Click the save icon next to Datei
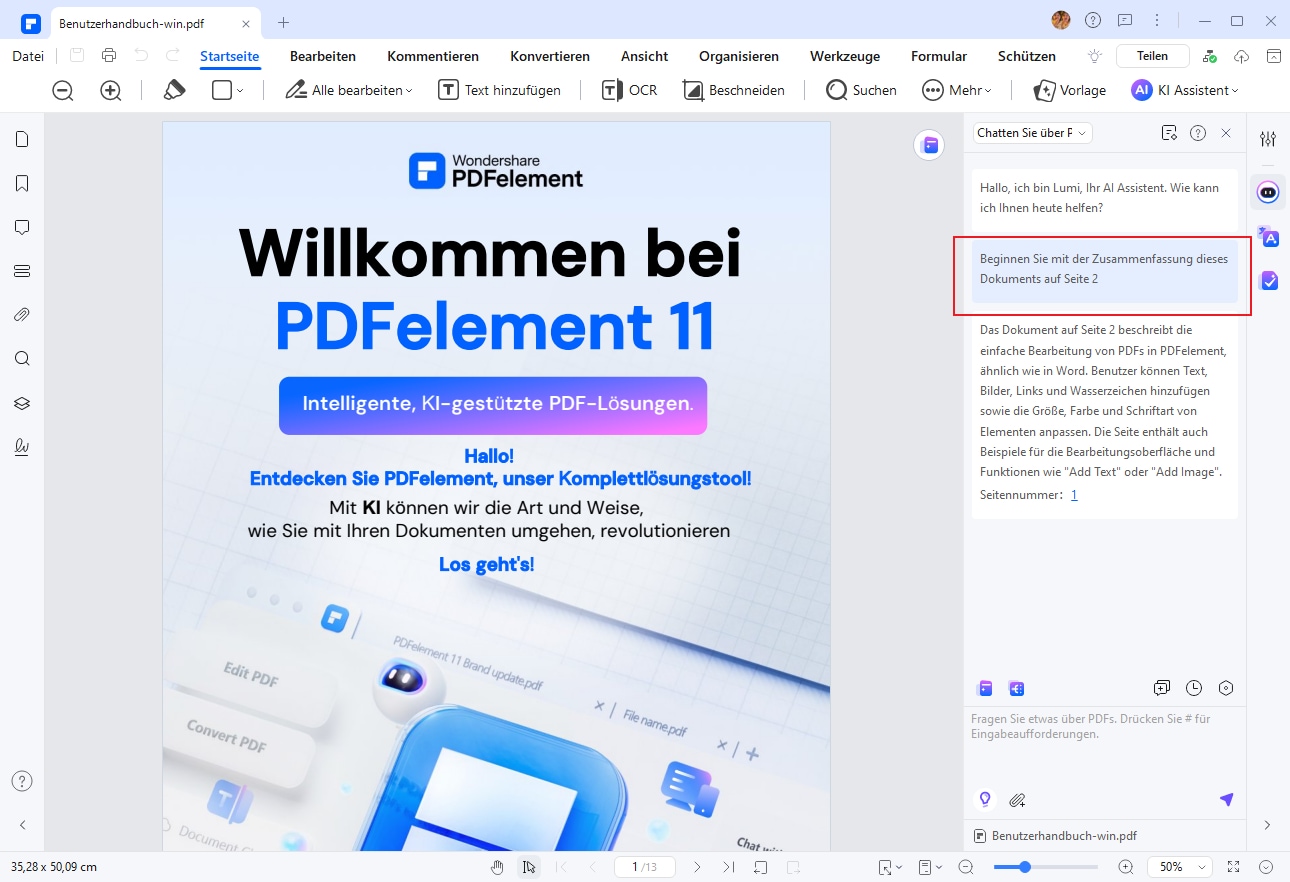The height and width of the screenshot is (882, 1290). click(77, 56)
